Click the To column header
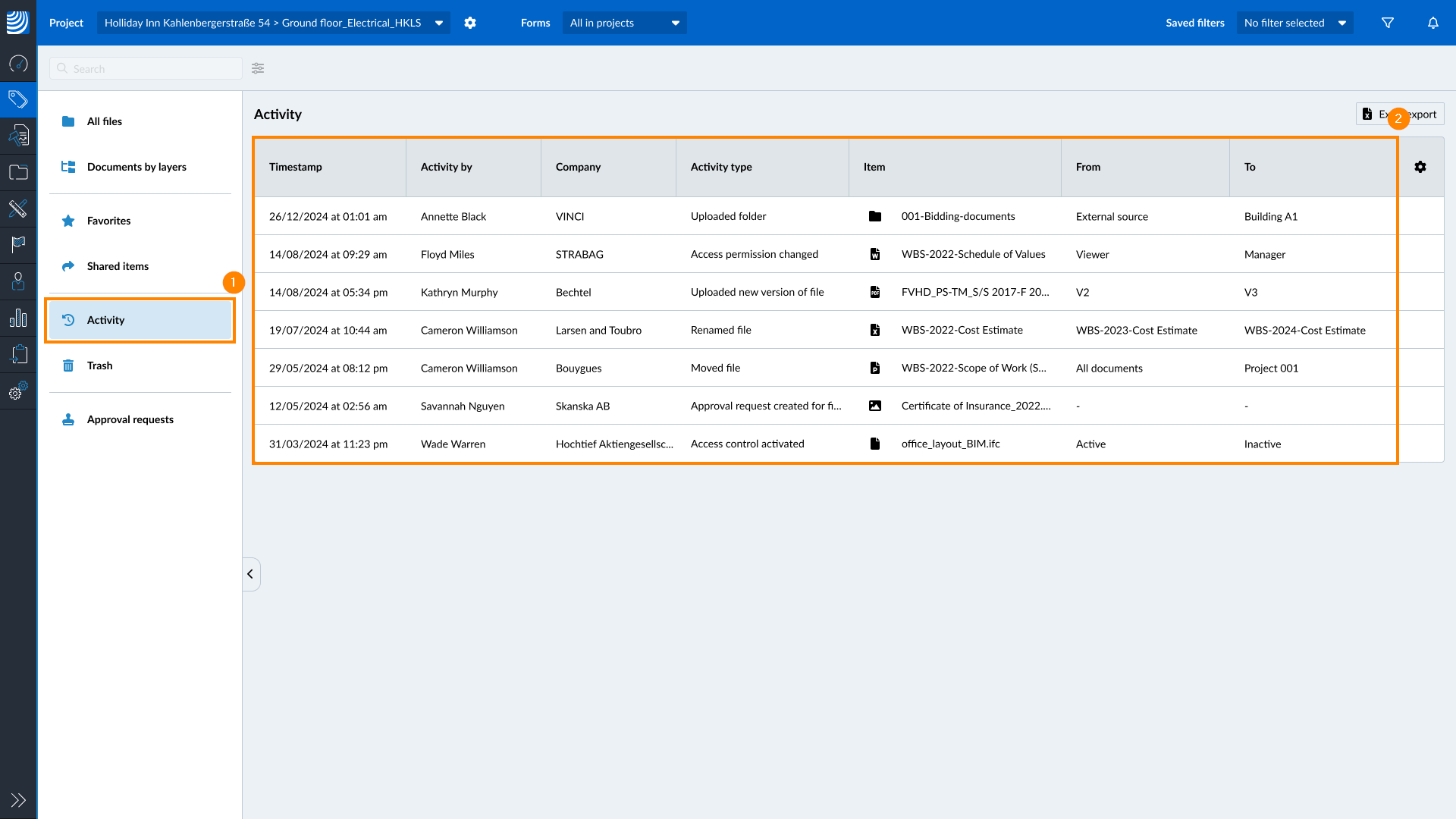This screenshot has width=1456, height=819. click(1250, 167)
